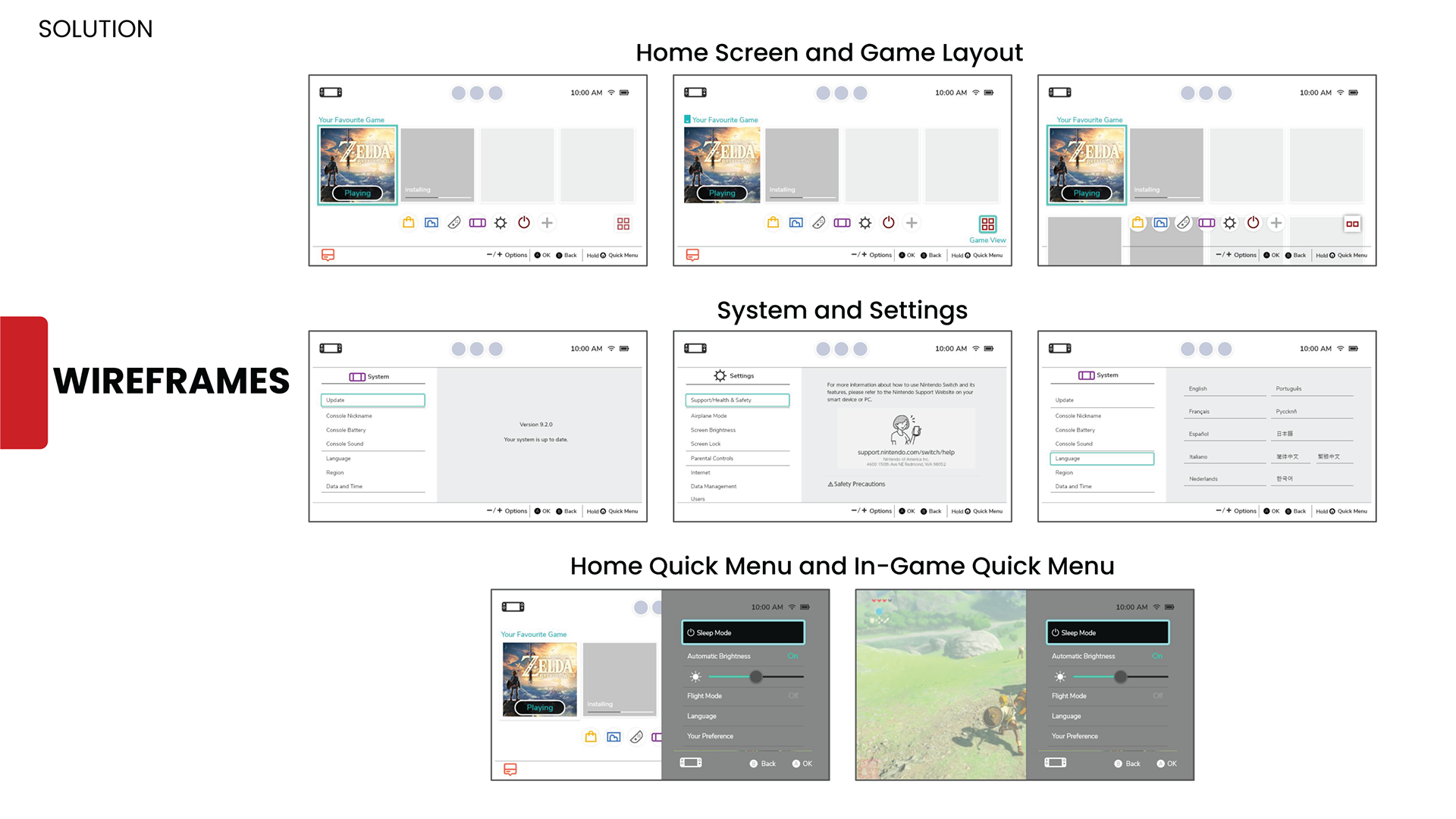The width and height of the screenshot is (1456, 819).
Task: Toggle Automatic Brightness in home quick menu
Action: 792,656
